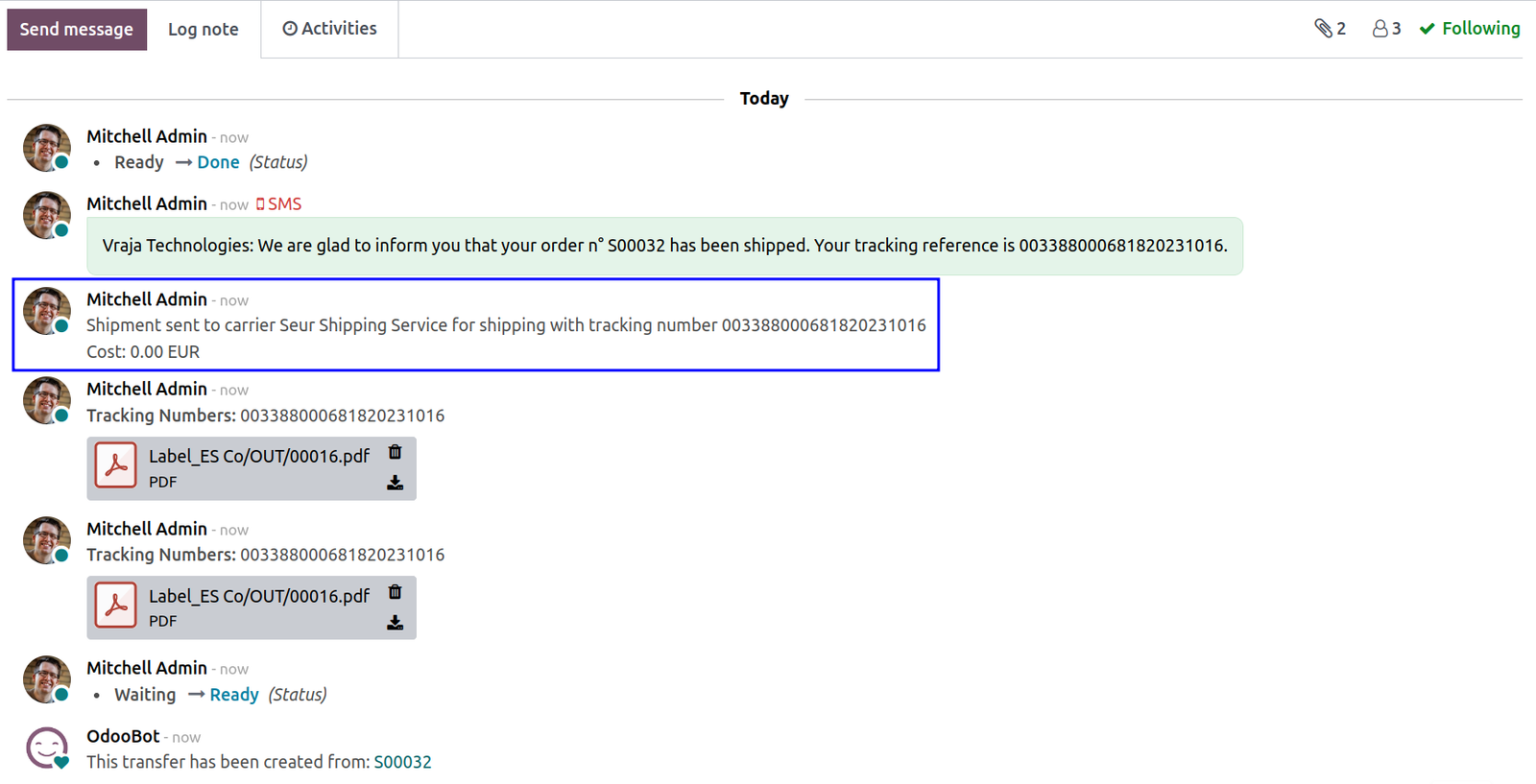Toggle the Following status
Viewport: 1536px width, 784px height.
[x=1470, y=29]
